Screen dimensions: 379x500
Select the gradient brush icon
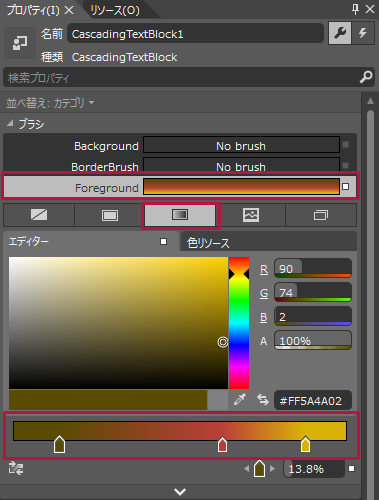point(180,215)
